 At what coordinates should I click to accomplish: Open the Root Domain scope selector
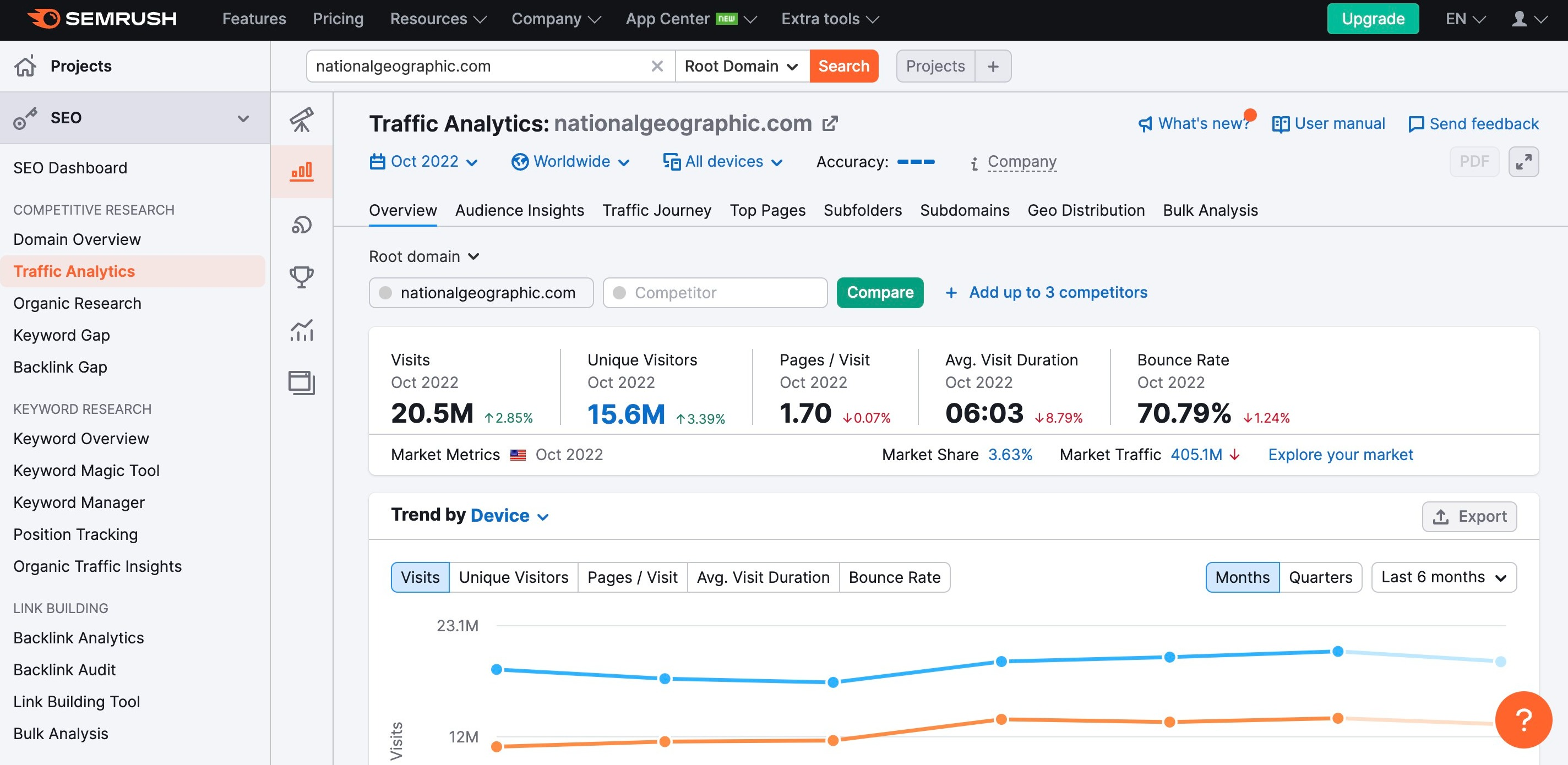click(742, 65)
